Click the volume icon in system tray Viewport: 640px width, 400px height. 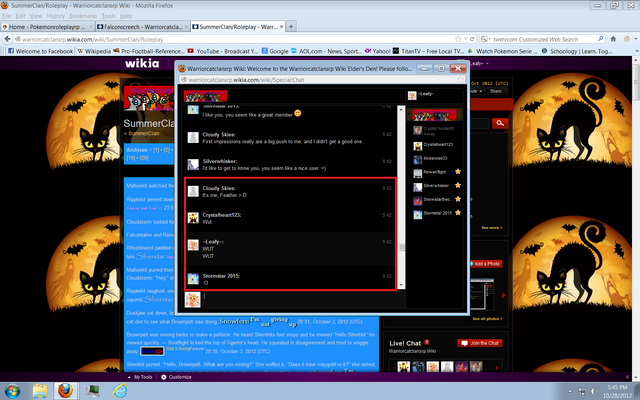(x=594, y=391)
